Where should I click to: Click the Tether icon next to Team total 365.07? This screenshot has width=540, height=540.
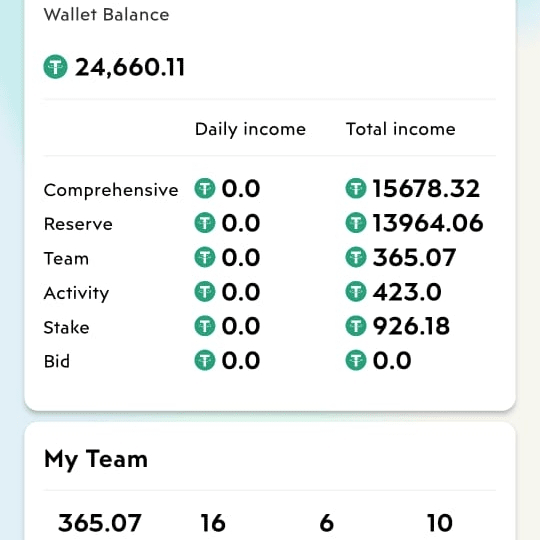[x=356, y=257]
